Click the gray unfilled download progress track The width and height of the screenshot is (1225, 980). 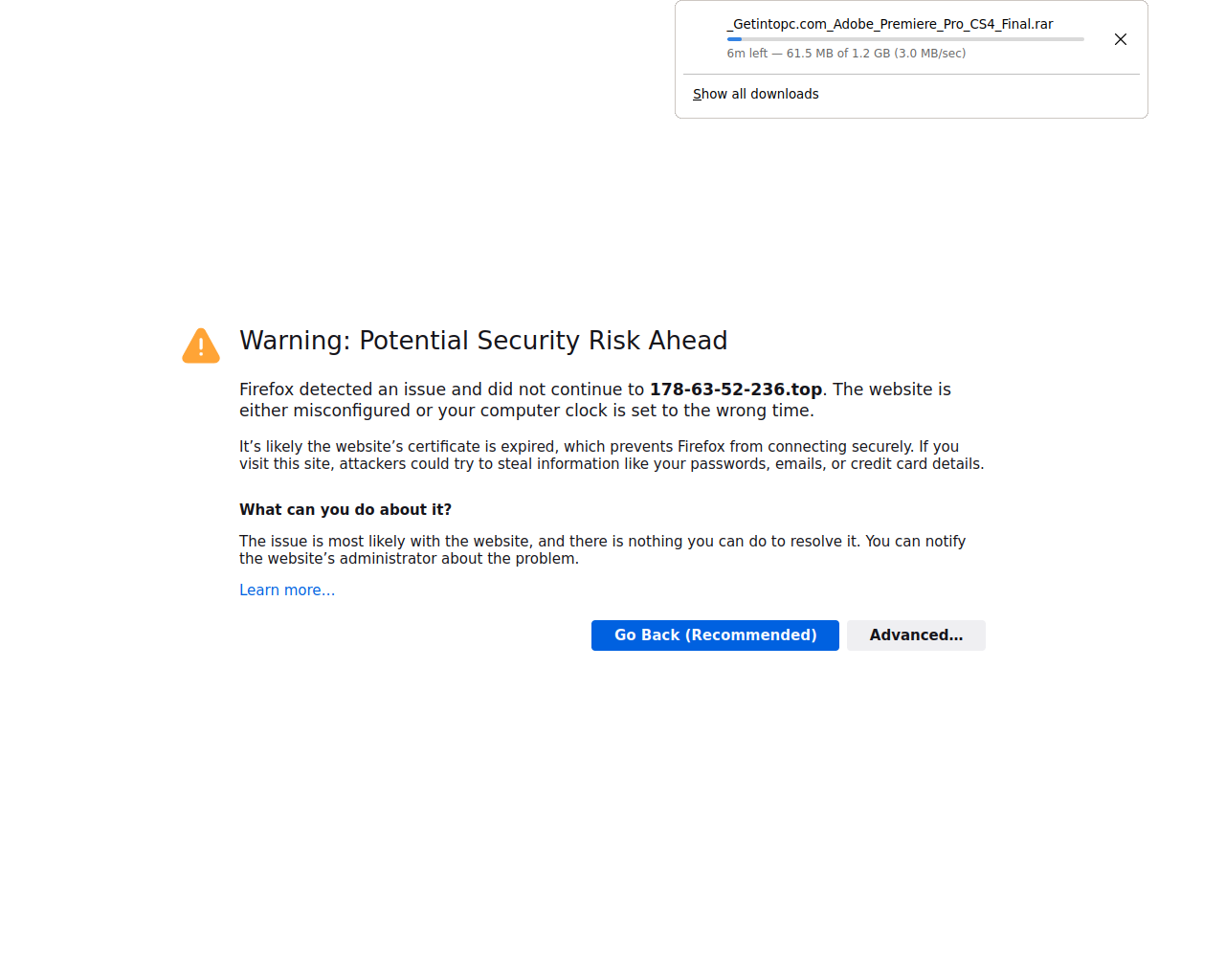[x=913, y=39]
